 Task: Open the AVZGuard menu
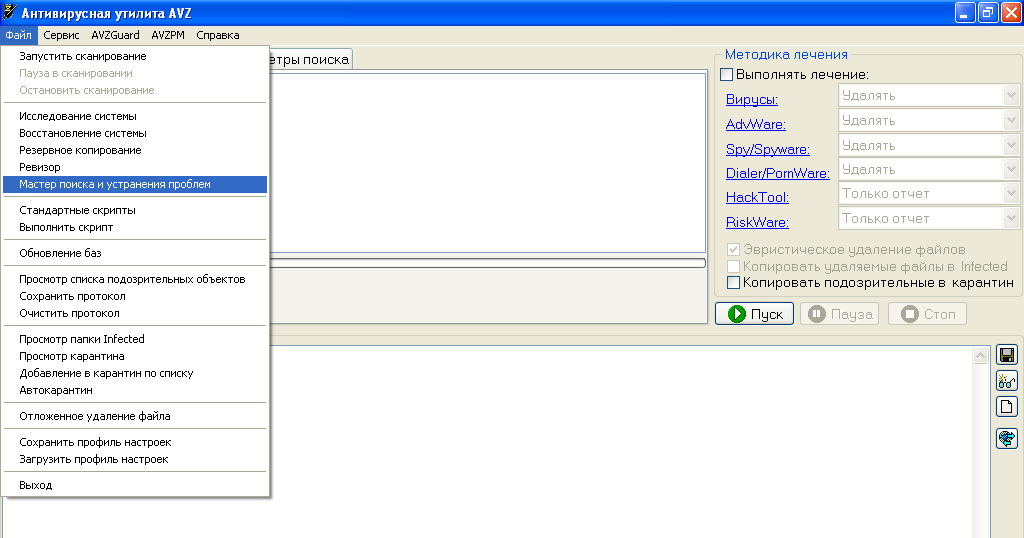[116, 35]
